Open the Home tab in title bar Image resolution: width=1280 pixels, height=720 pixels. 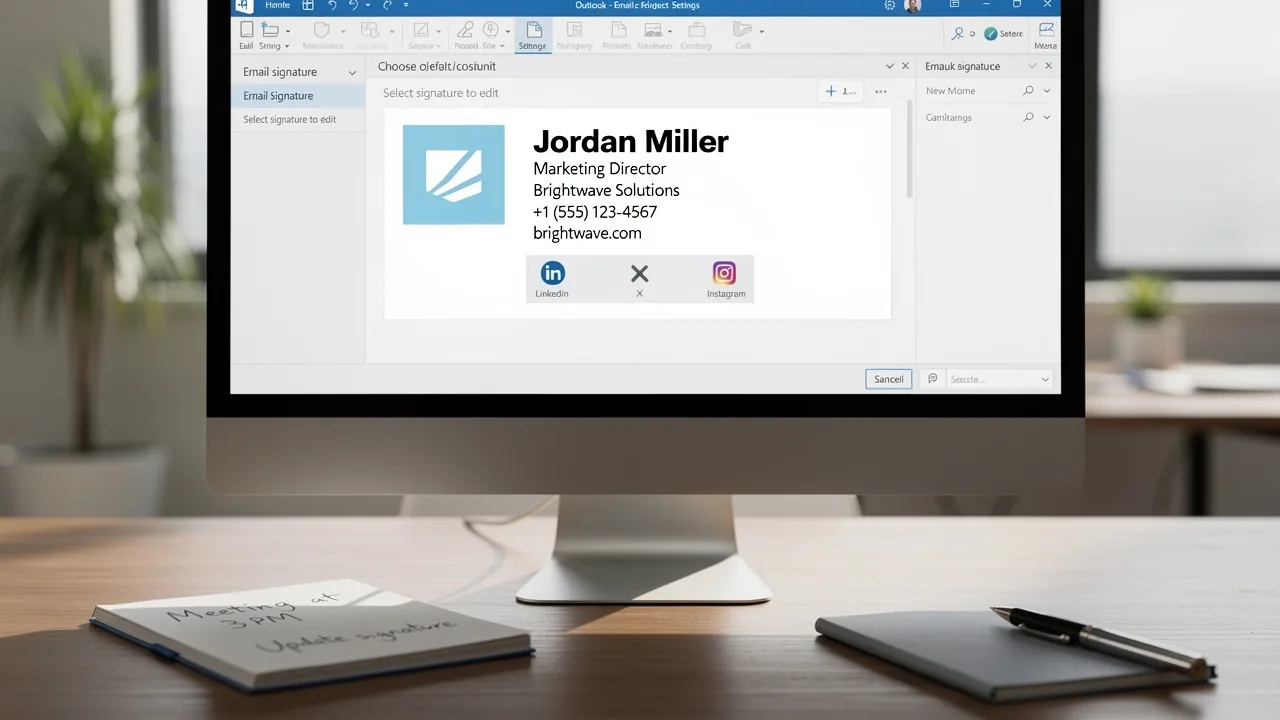click(277, 5)
